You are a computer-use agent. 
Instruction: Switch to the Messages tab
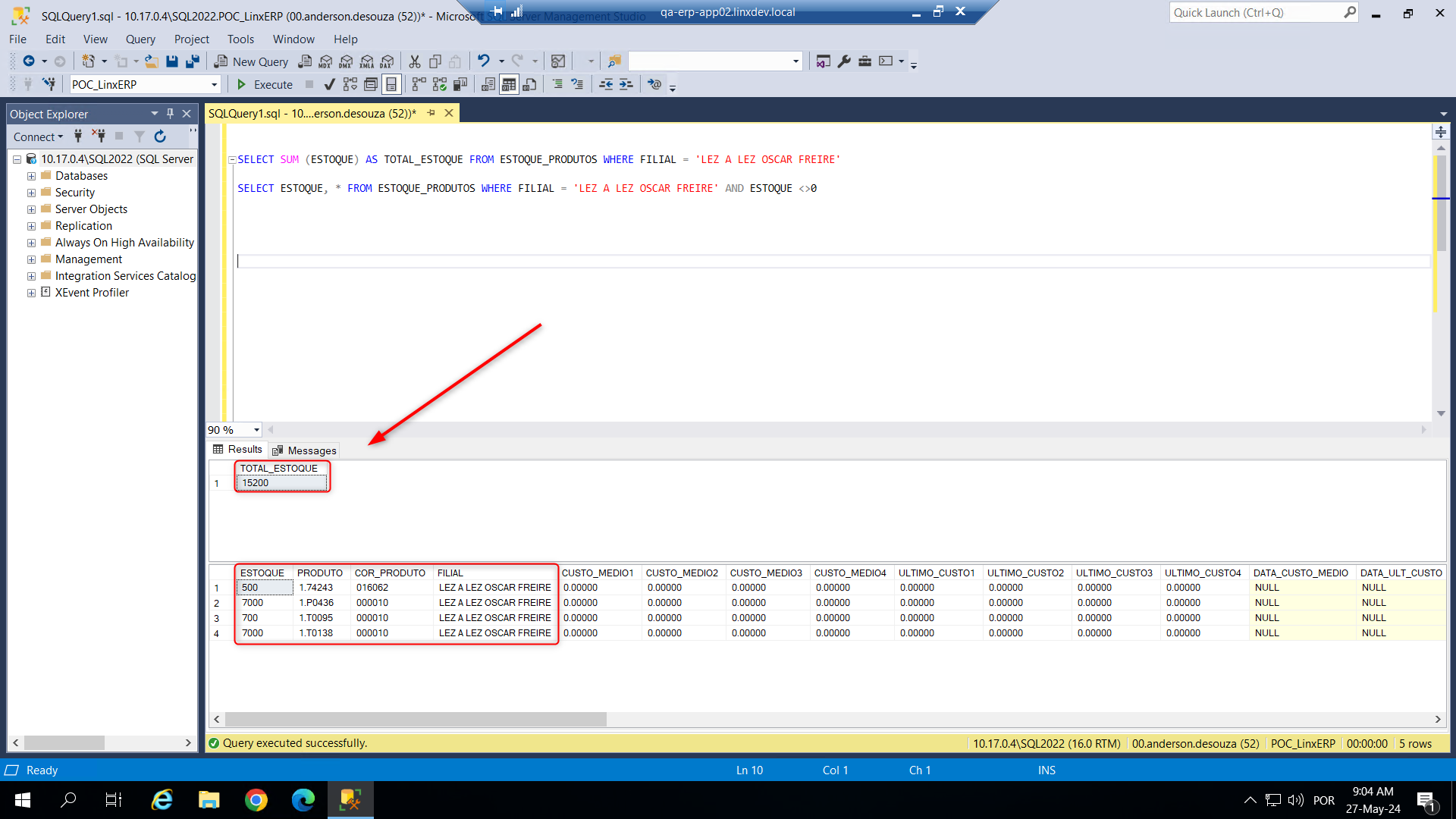coord(304,450)
